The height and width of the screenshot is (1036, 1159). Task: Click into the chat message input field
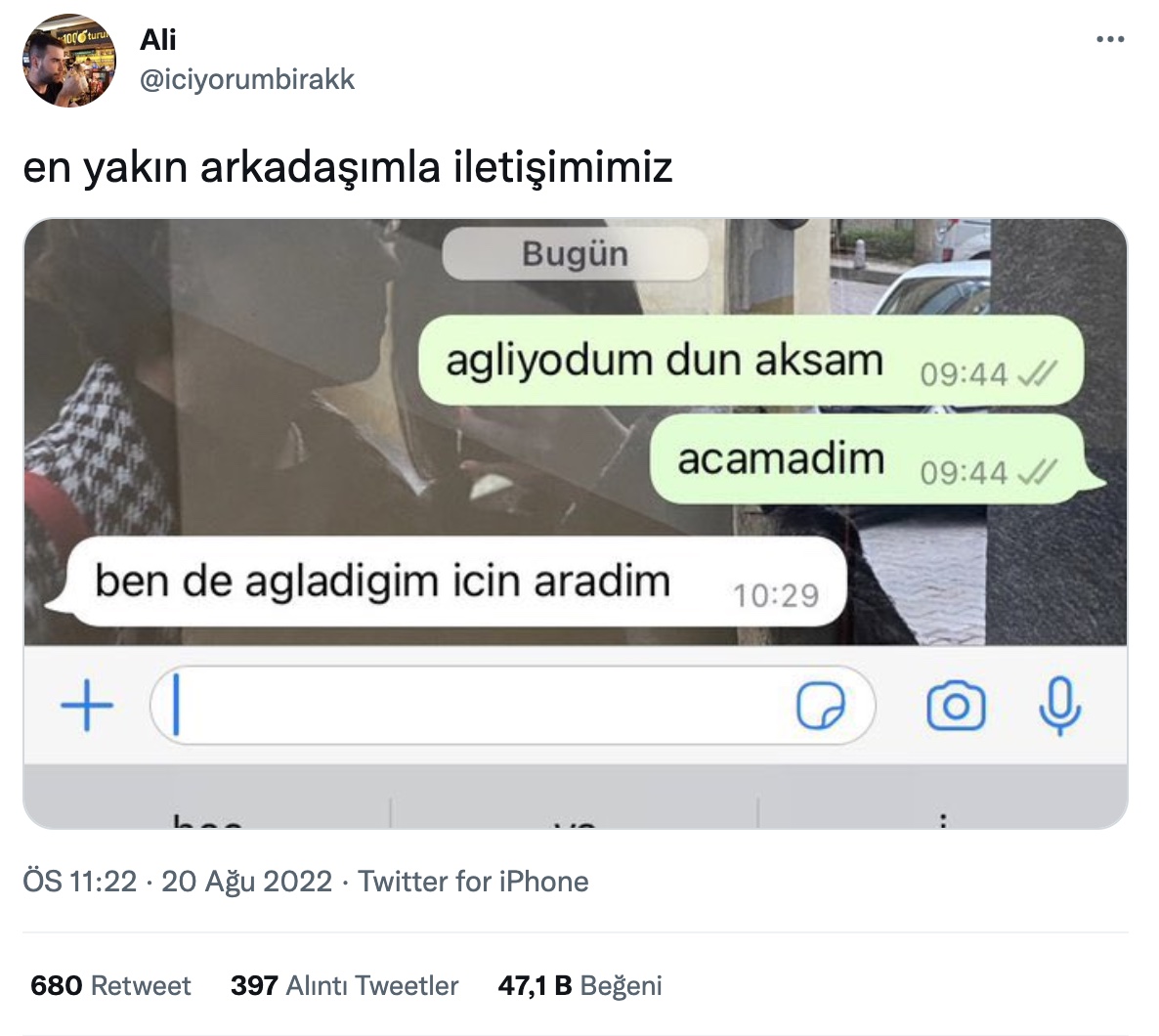coord(512,706)
